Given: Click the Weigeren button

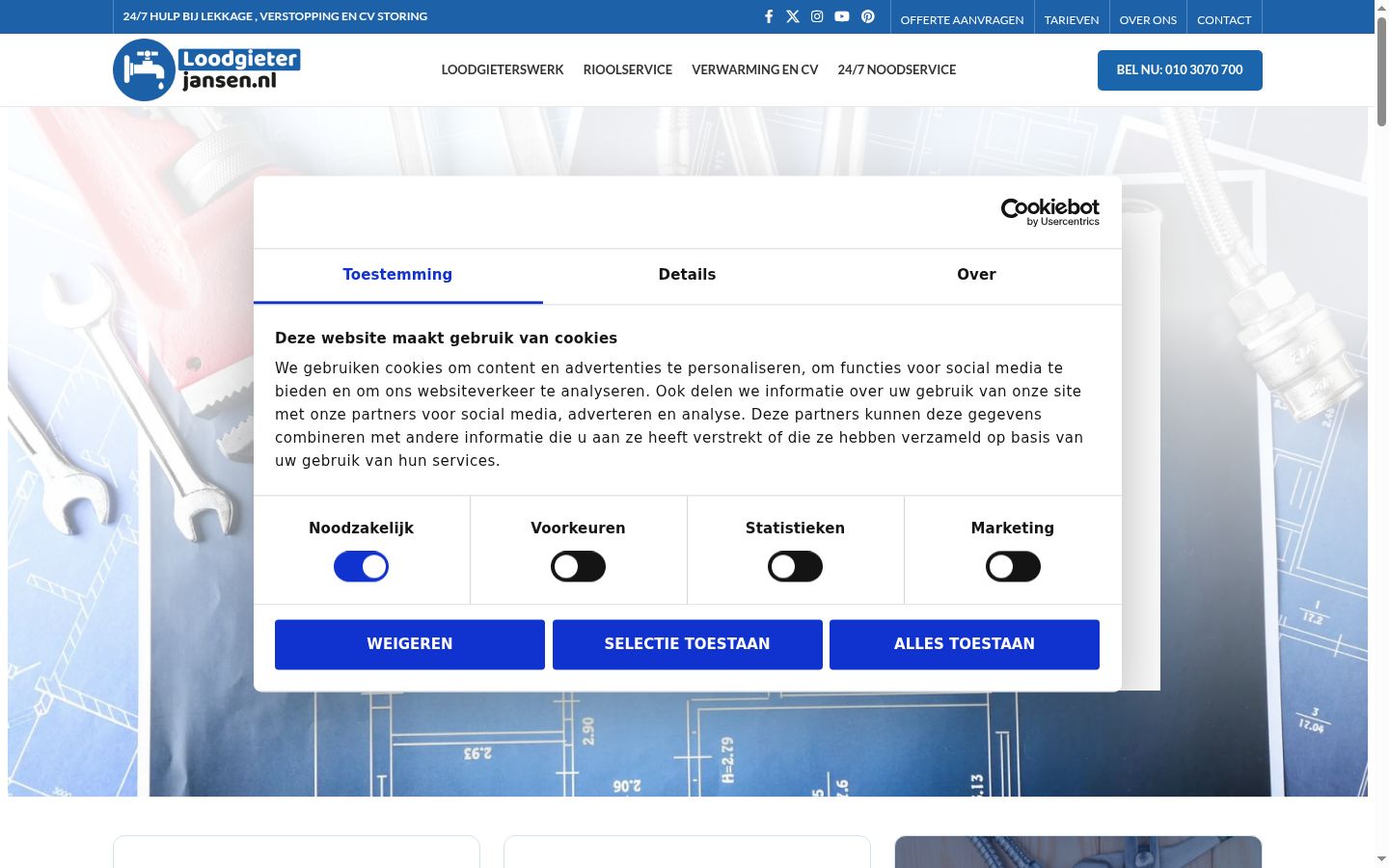Looking at the screenshot, I should pos(410,644).
